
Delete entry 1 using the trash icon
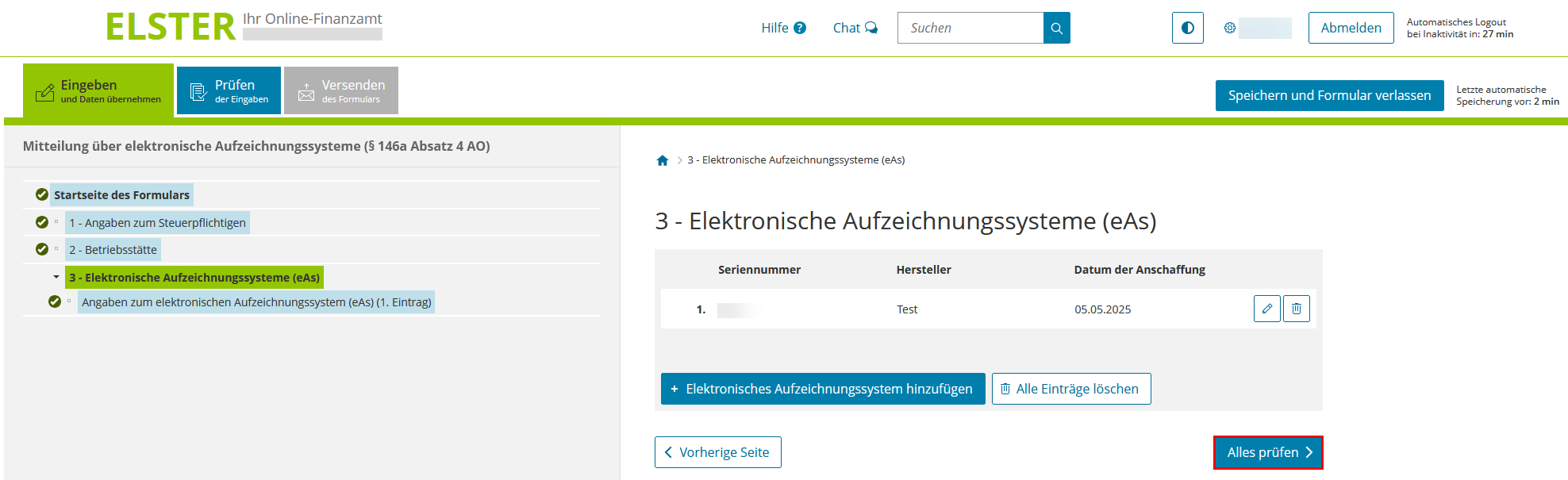(x=1296, y=309)
